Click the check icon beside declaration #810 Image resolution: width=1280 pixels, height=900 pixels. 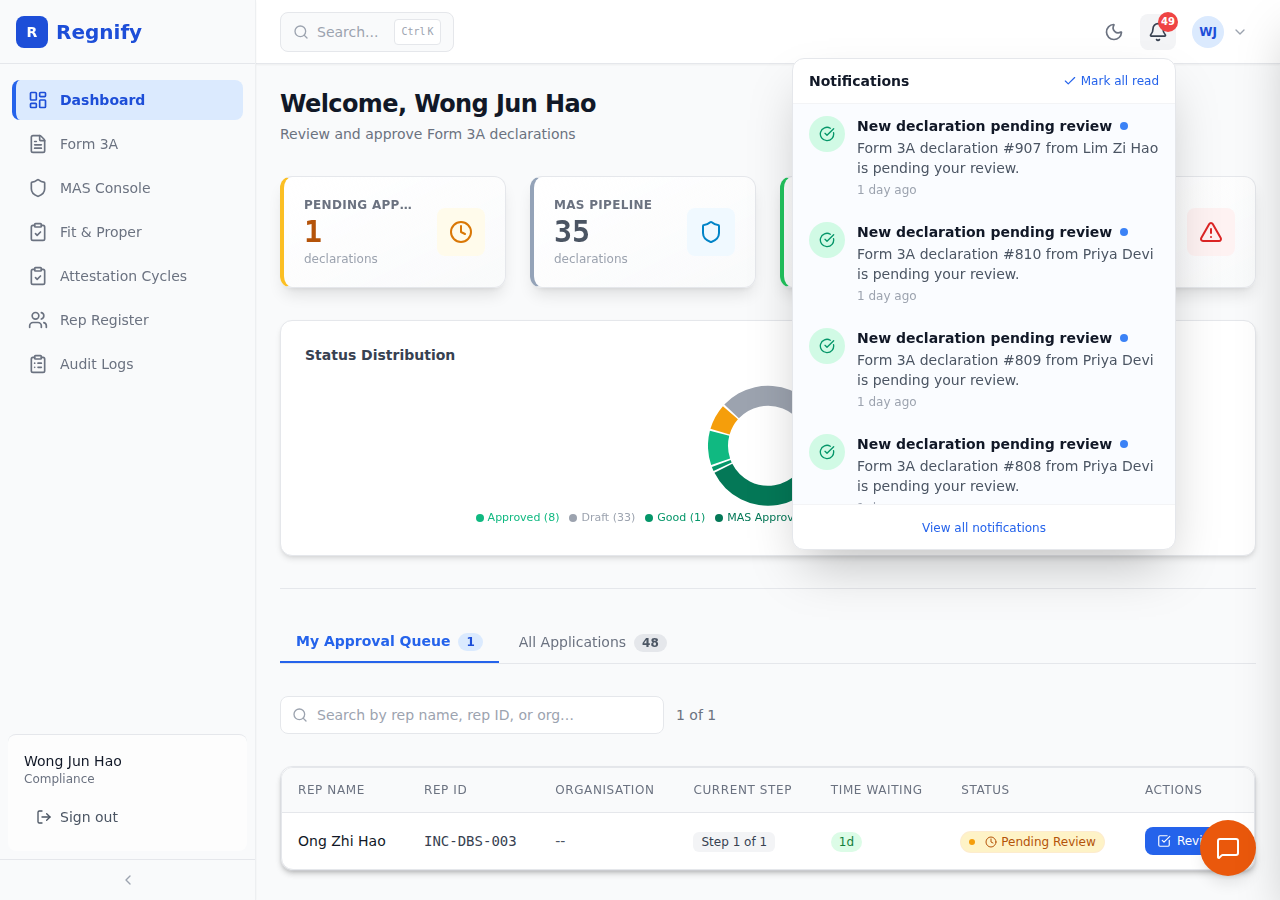(x=827, y=240)
